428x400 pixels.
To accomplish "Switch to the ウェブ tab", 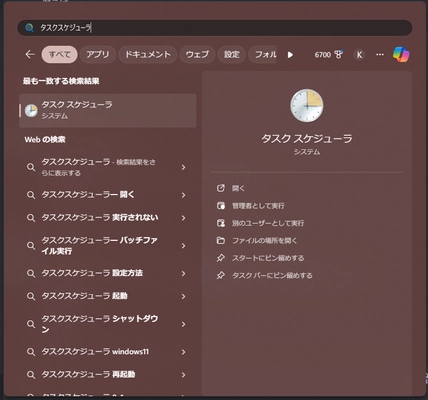I will 197,54.
